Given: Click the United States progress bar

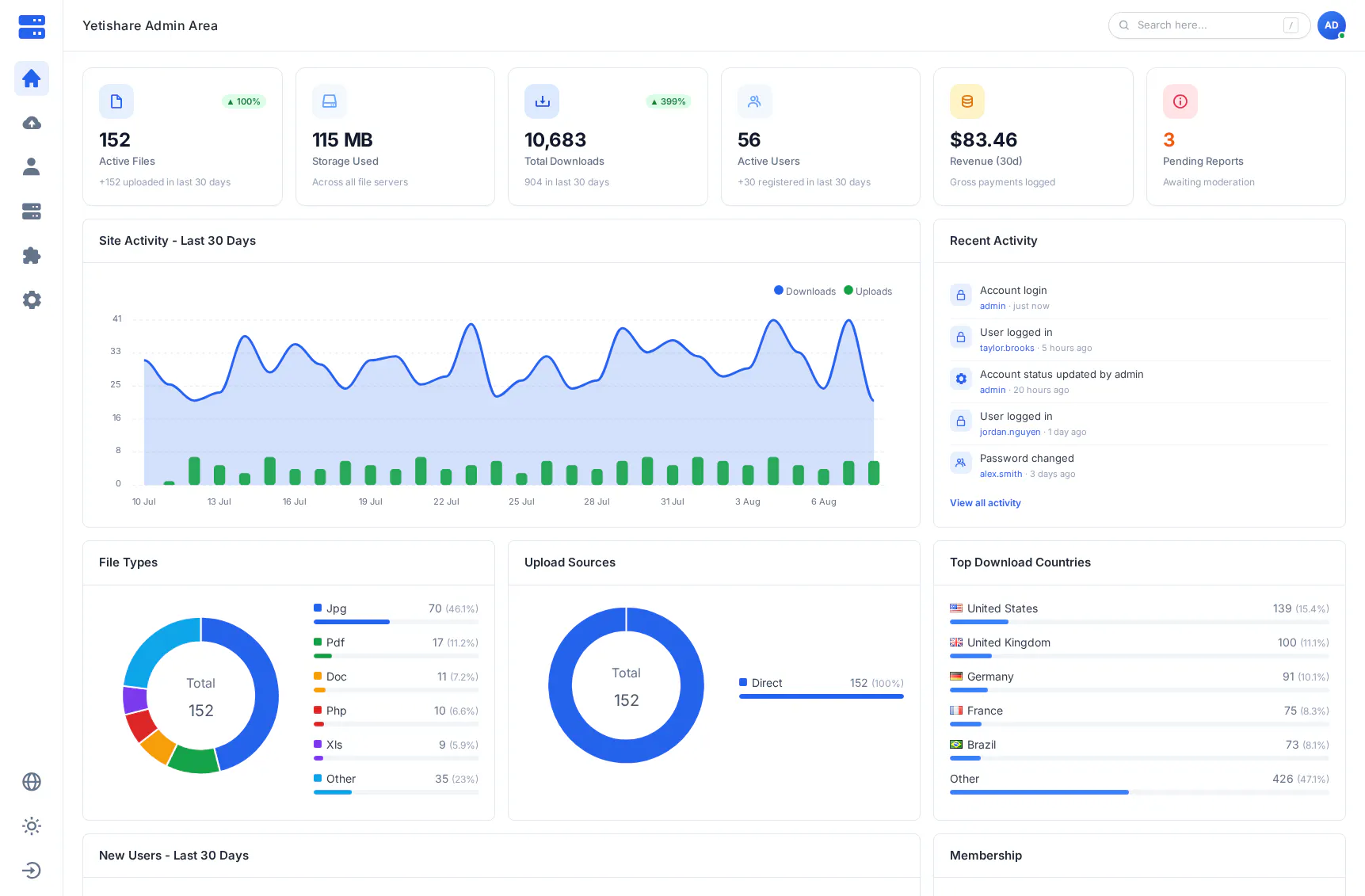Looking at the screenshot, I should click(1139, 622).
